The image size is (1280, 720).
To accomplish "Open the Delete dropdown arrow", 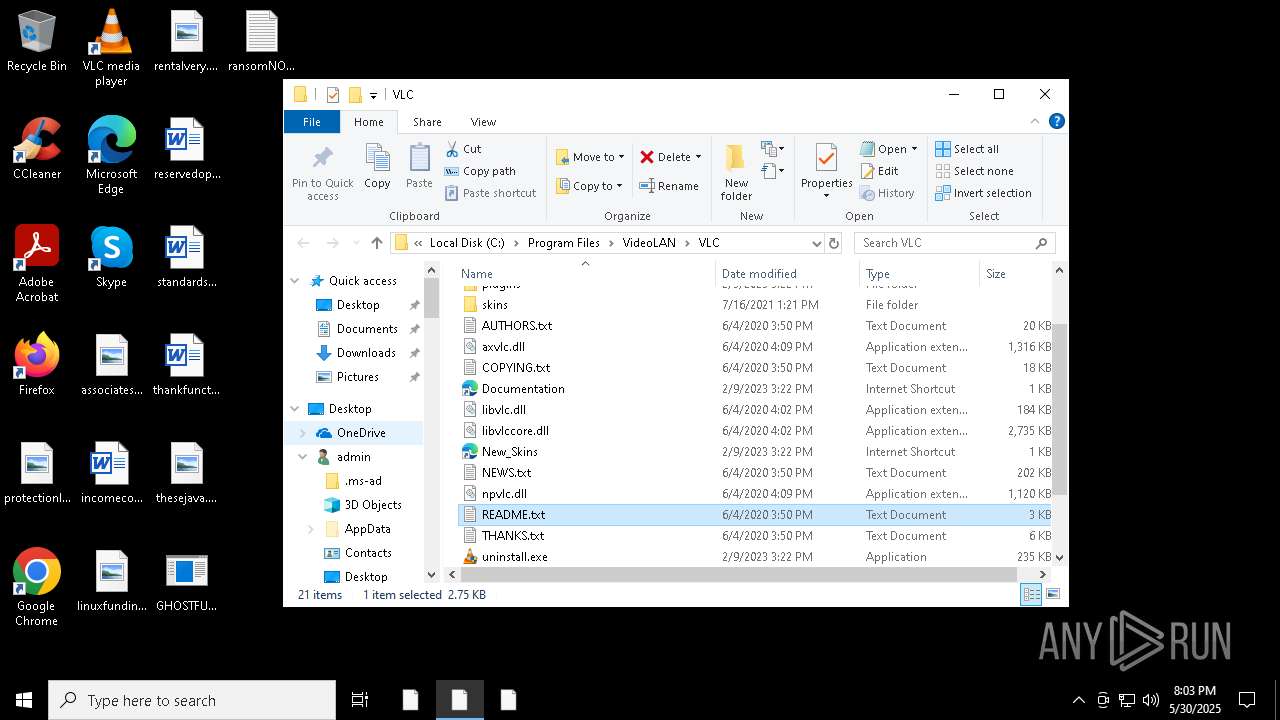I will (698, 157).
